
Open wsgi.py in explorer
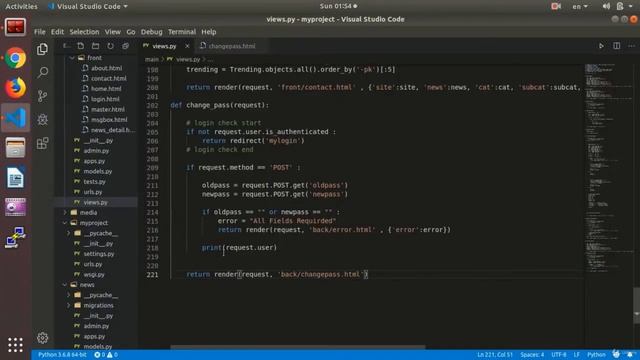point(94,275)
